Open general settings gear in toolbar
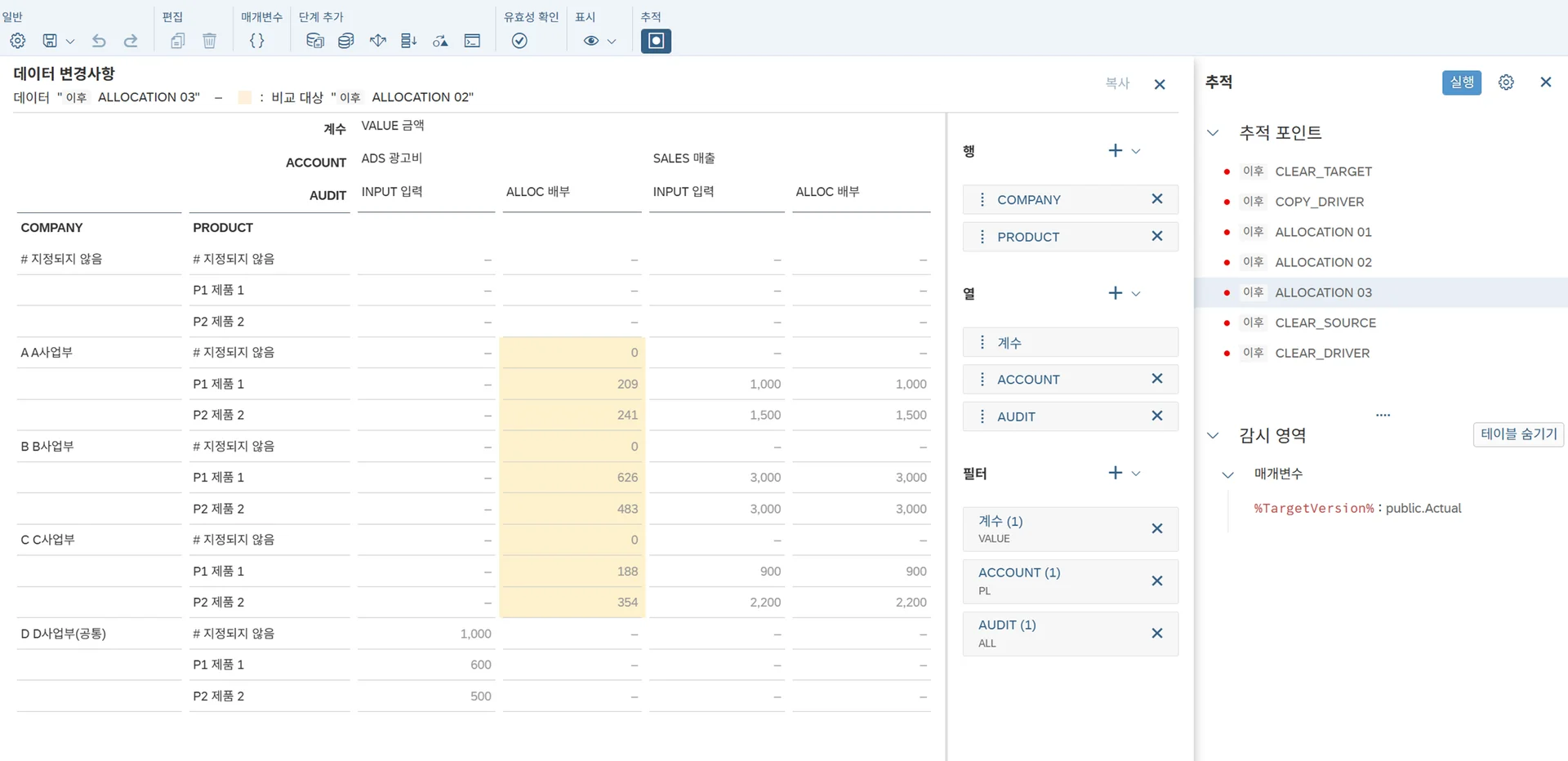 coord(18,41)
